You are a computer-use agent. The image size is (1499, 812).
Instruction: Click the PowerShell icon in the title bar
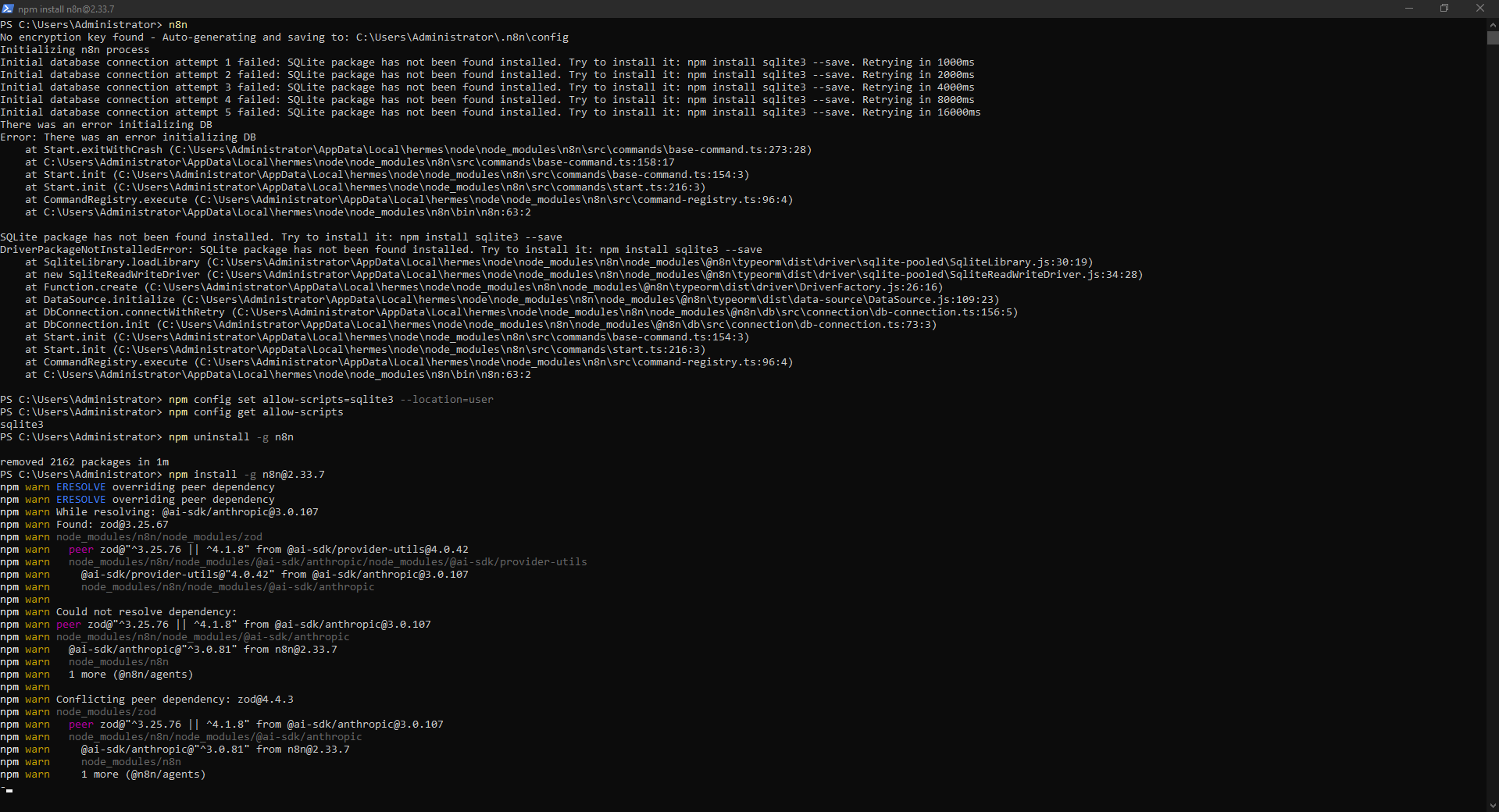pyautogui.click(x=8, y=9)
